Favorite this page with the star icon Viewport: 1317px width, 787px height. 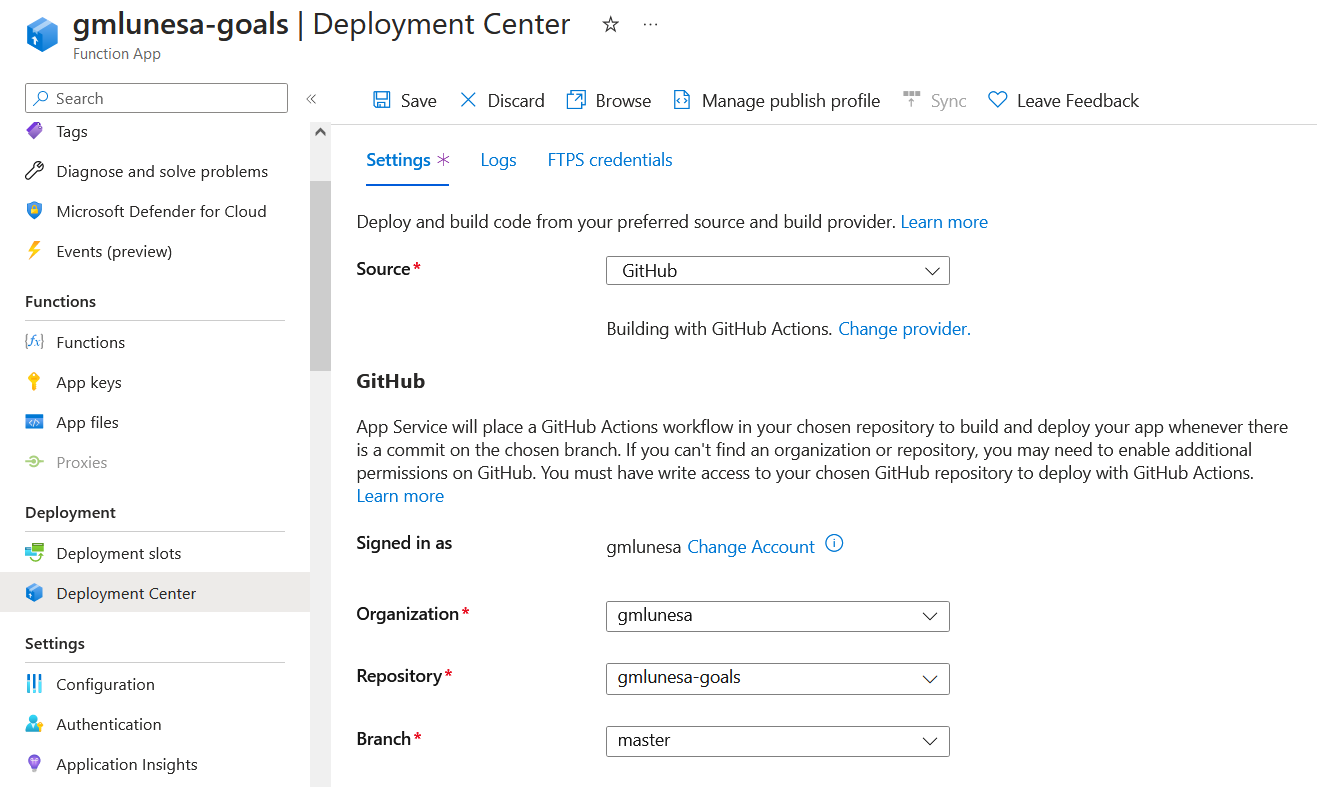click(x=611, y=25)
